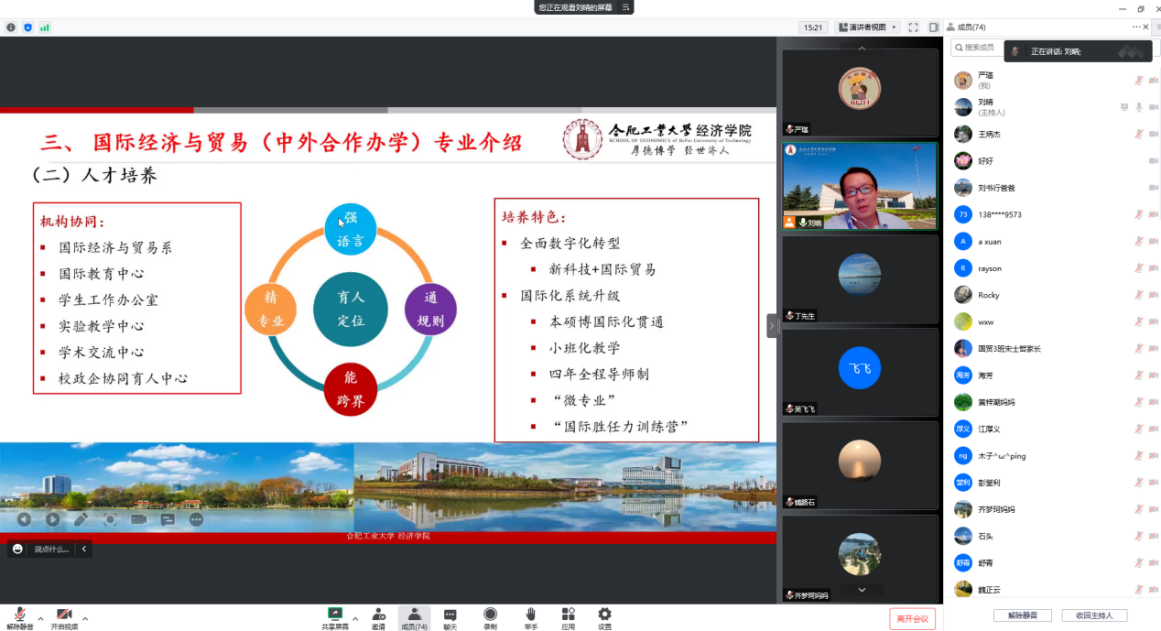Expand microphone options arrow beside 解除静音
The image size is (1161, 631).
click(x=41, y=618)
